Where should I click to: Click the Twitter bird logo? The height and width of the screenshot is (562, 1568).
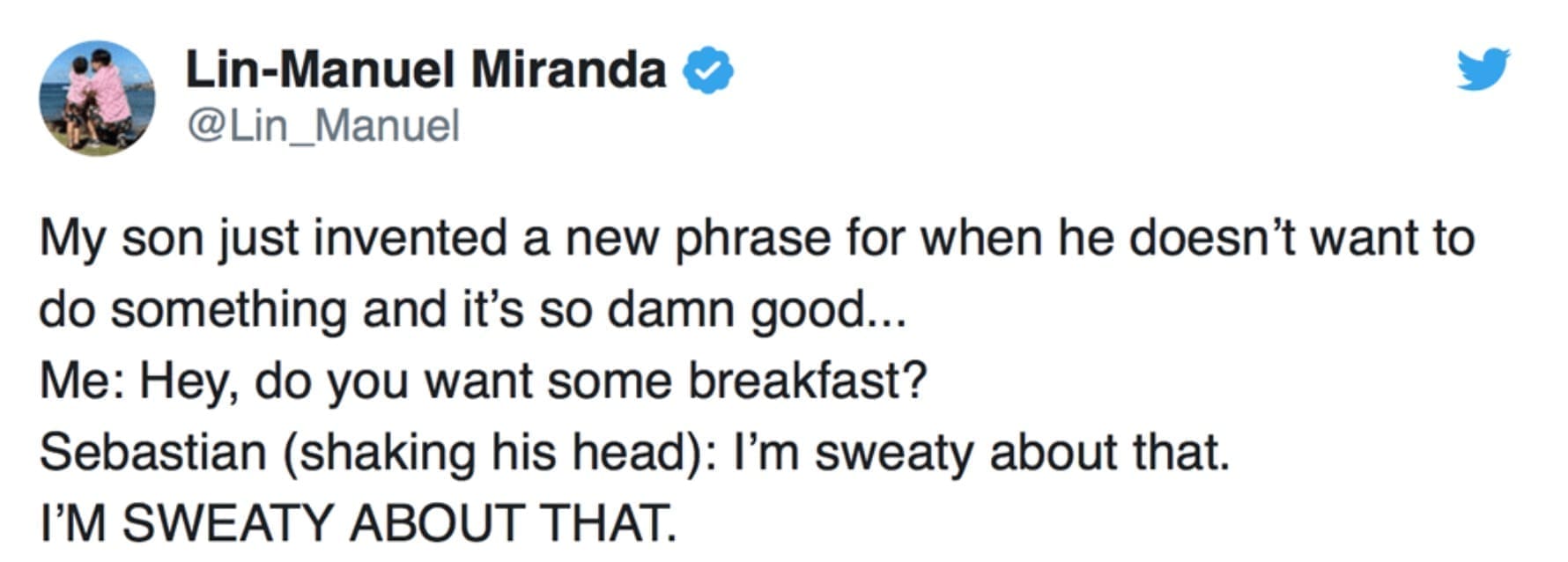[1483, 69]
